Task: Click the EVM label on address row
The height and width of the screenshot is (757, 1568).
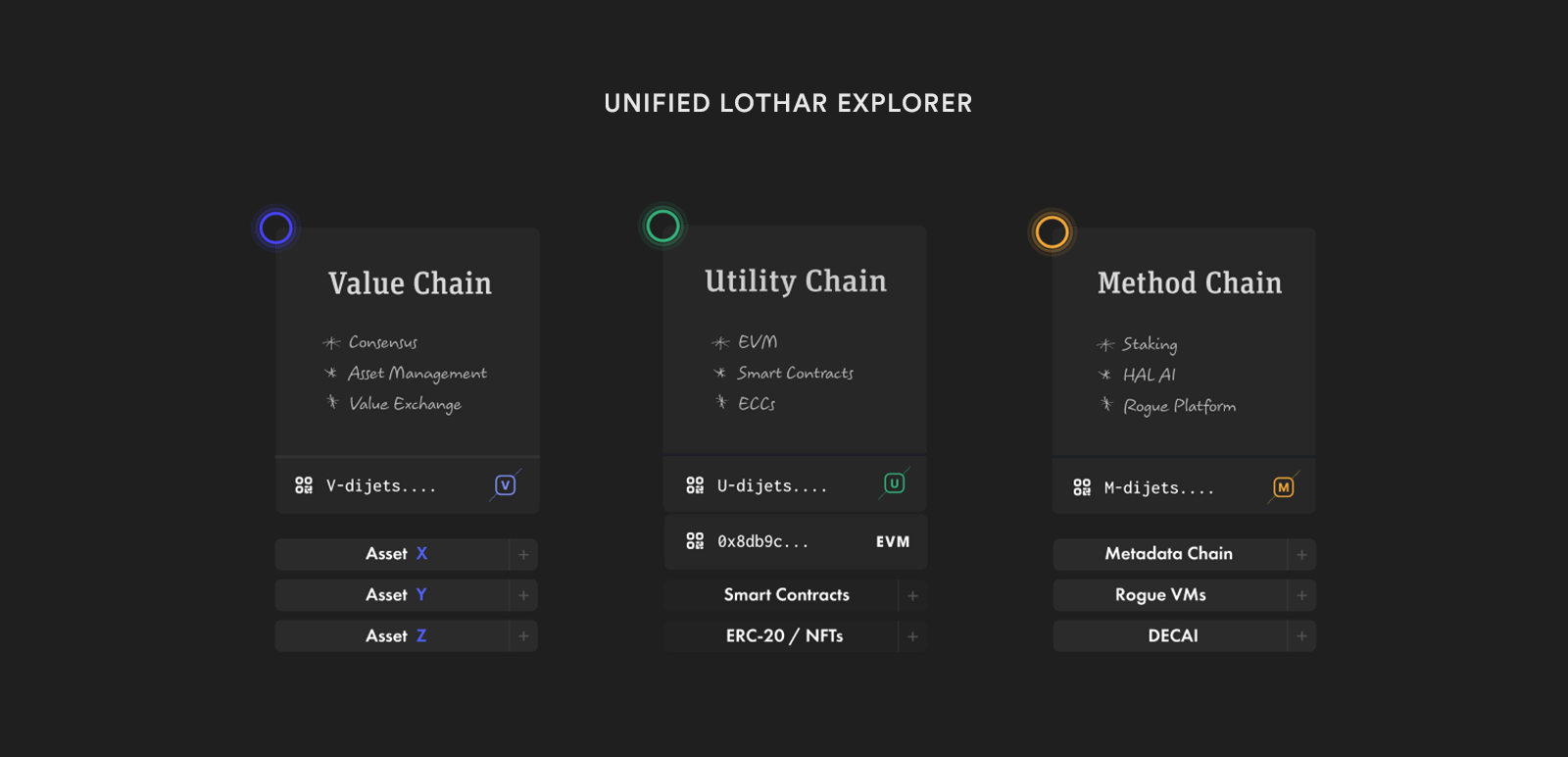Action: click(x=893, y=541)
